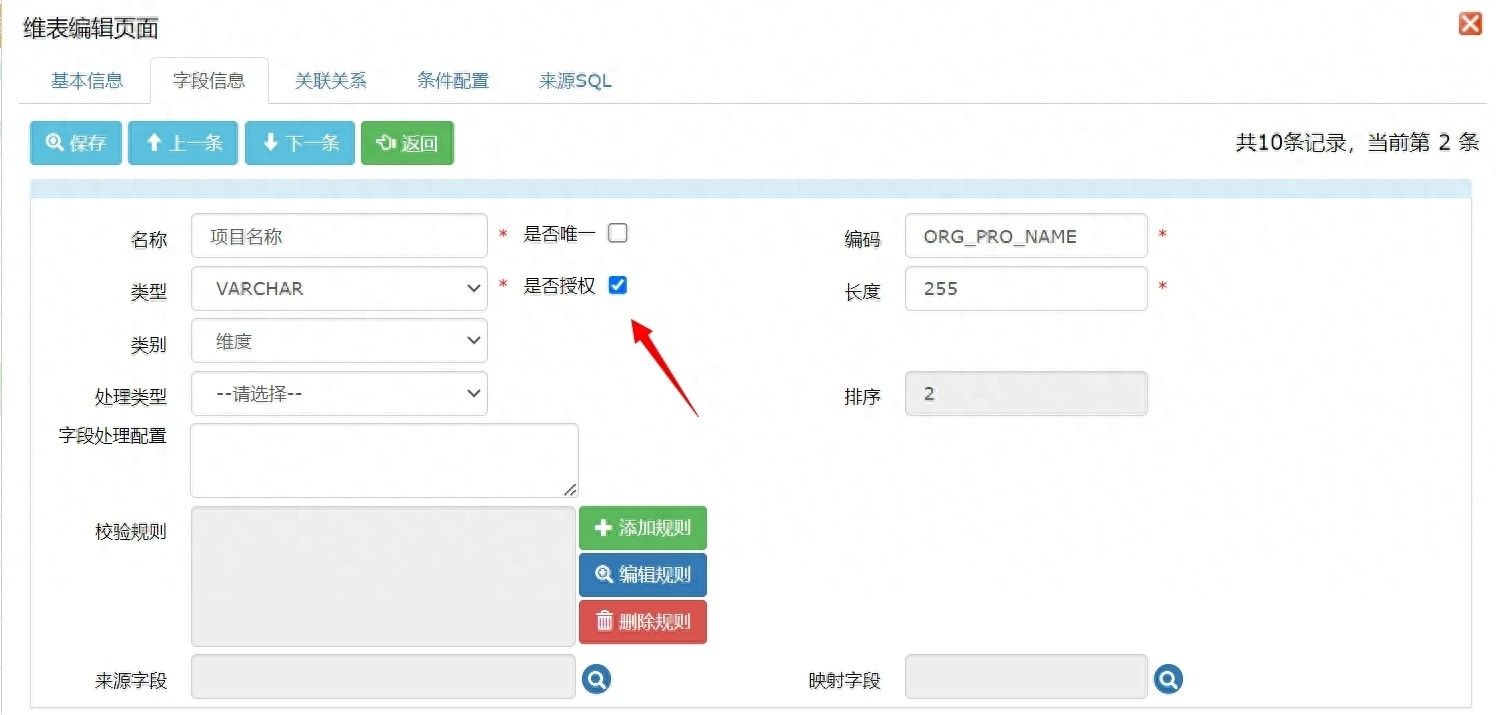
Task: Click the 映射字段 search icon
Action: (1168, 679)
